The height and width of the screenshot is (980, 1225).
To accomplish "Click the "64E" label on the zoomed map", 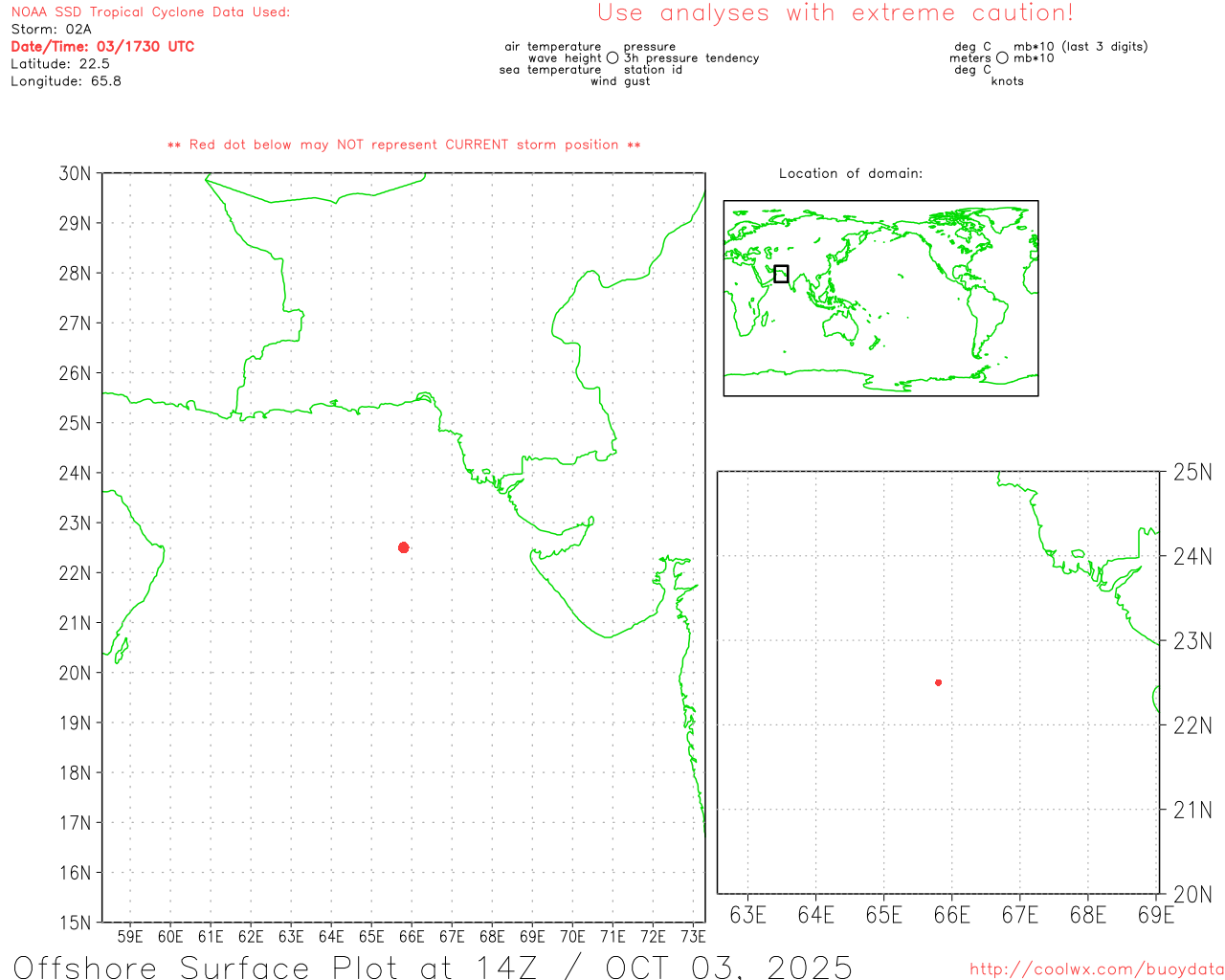I will [815, 915].
